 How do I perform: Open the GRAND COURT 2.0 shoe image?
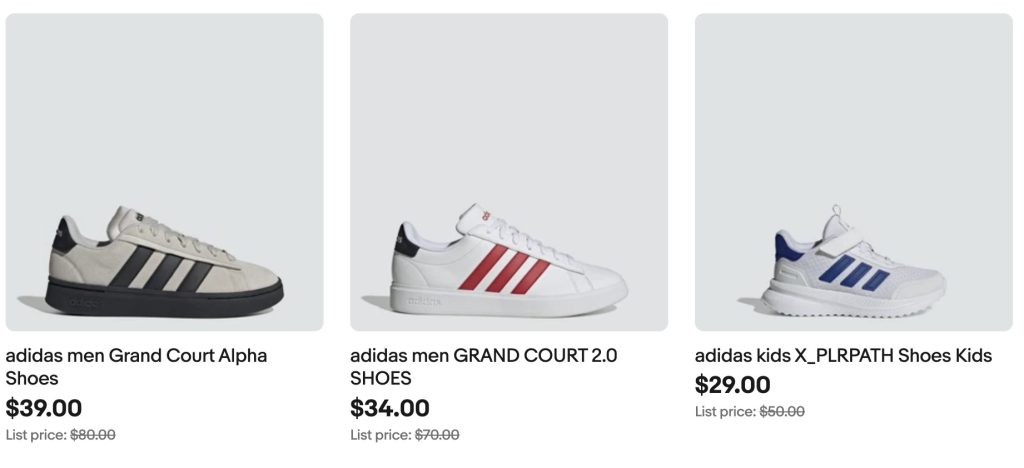coord(508,172)
